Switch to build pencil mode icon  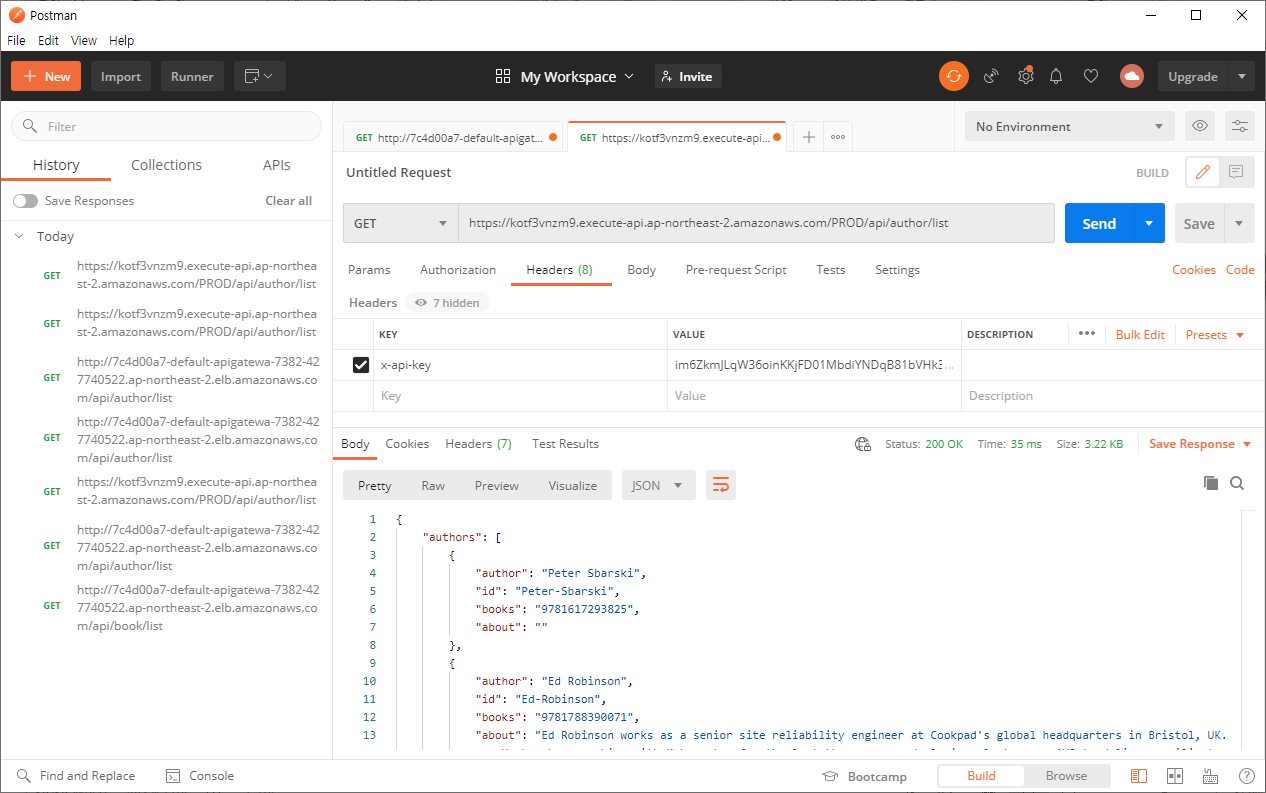coord(1203,172)
